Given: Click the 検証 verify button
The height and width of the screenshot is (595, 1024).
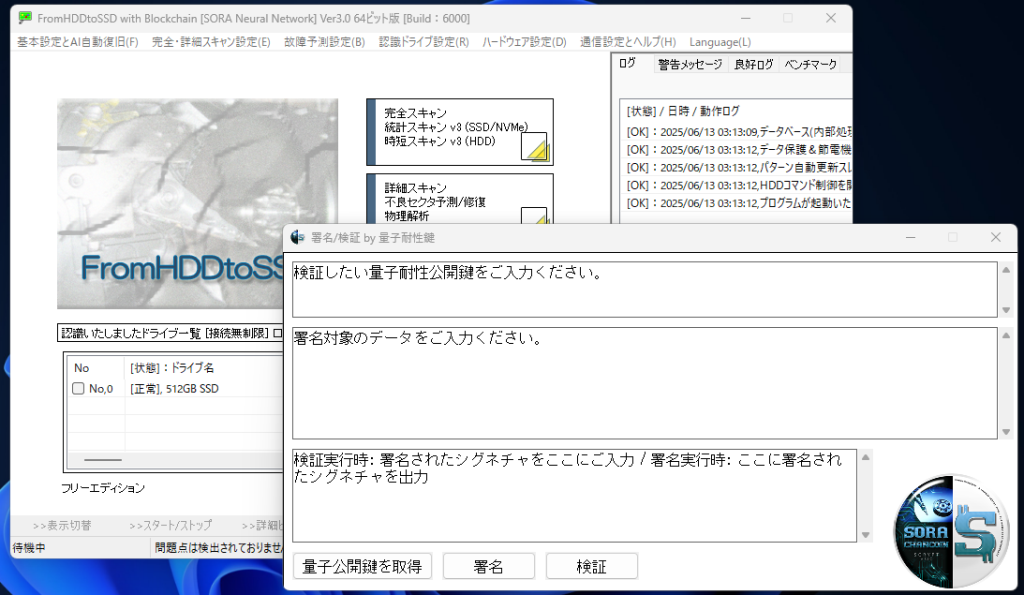Looking at the screenshot, I should click(592, 566).
